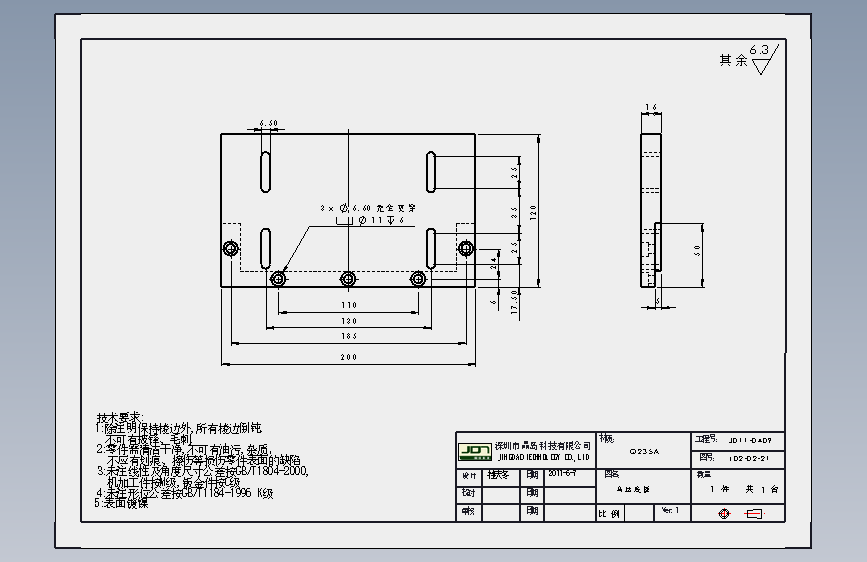Viewport: 867px width, 562px height.
Task: Click the red projection circle symbol
Action: [724, 514]
